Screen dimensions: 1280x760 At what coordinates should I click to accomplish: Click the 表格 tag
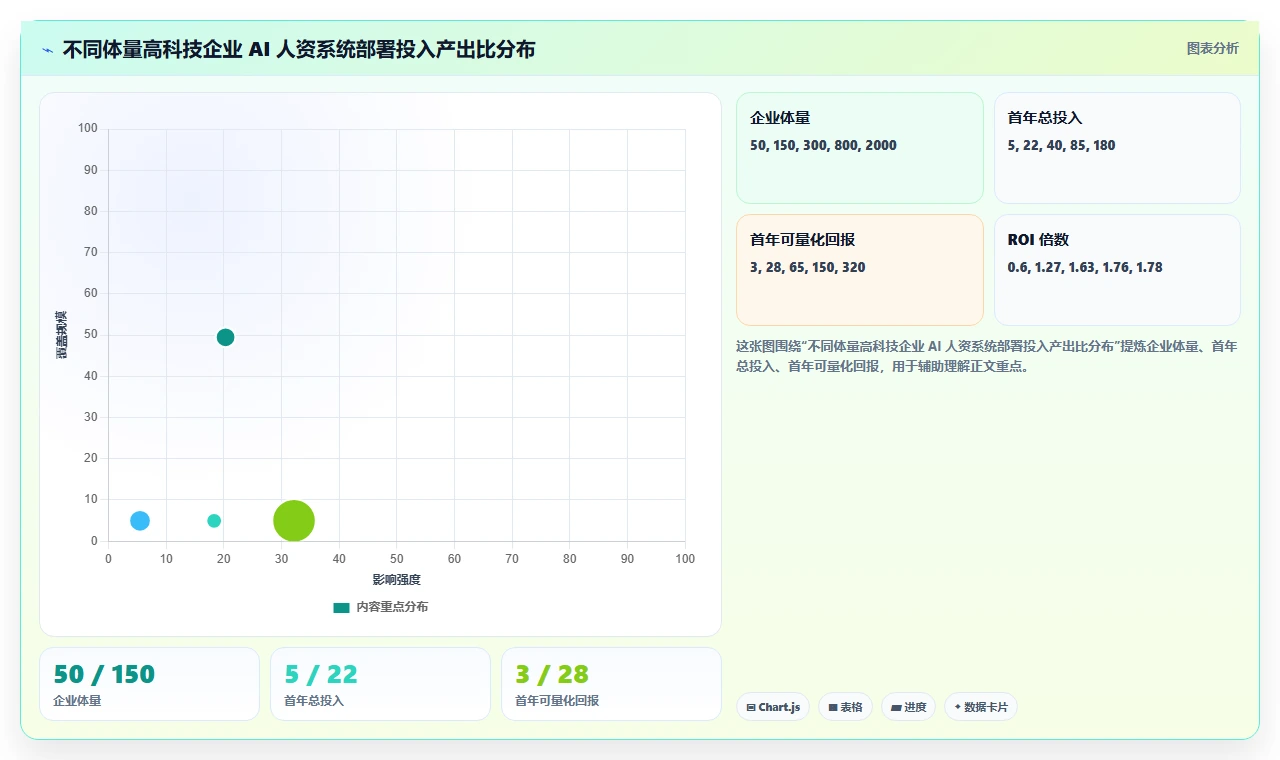click(845, 707)
